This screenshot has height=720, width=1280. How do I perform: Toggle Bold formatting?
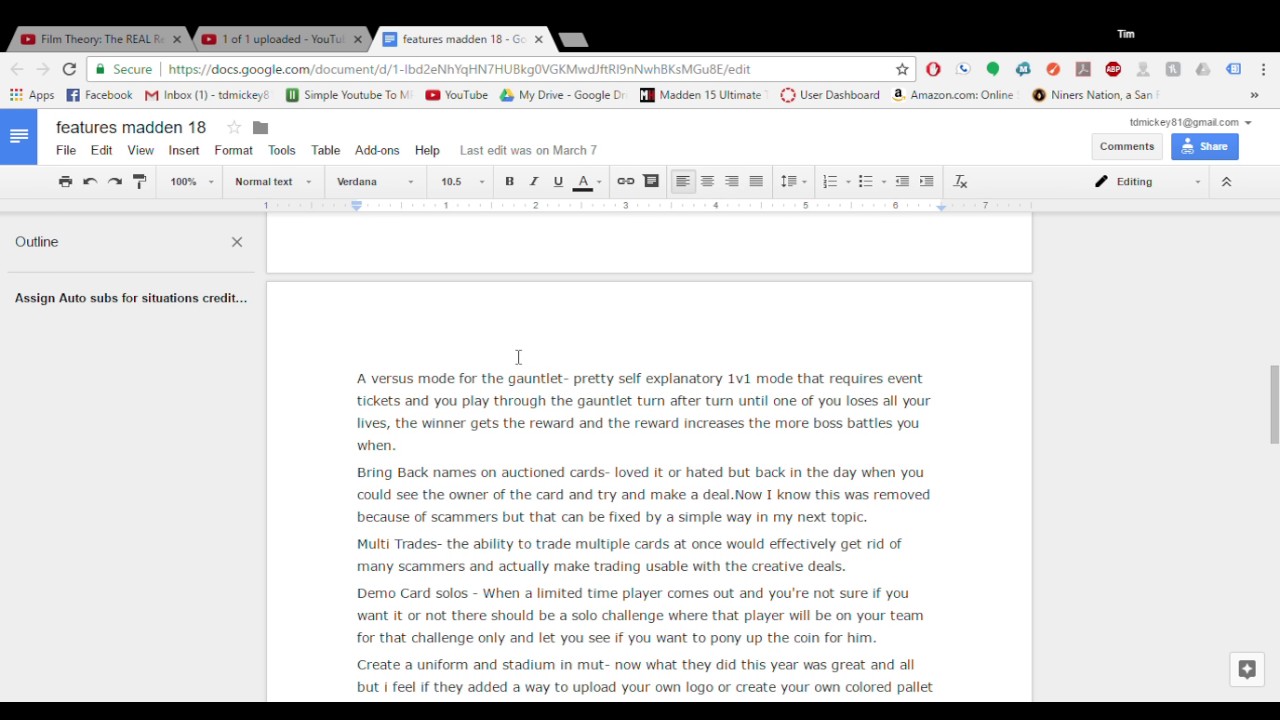tap(509, 181)
